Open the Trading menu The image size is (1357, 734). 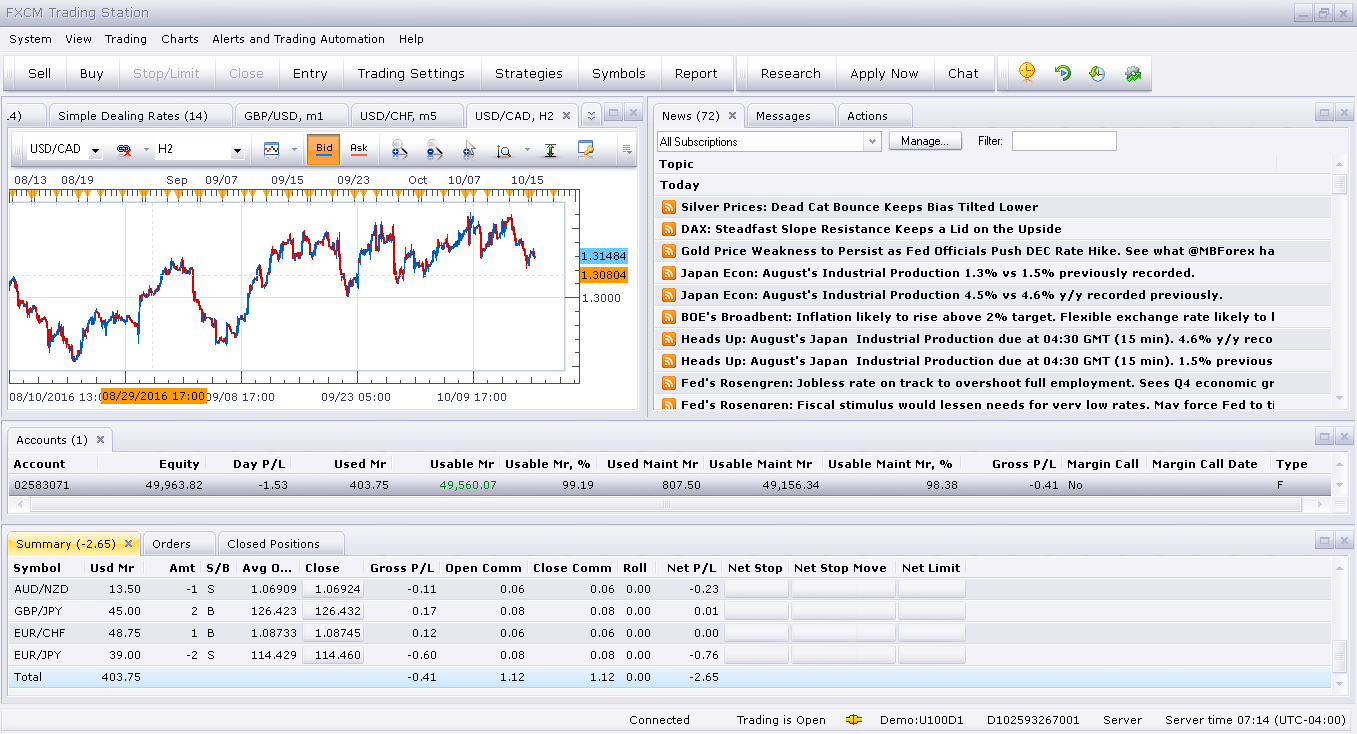[126, 39]
